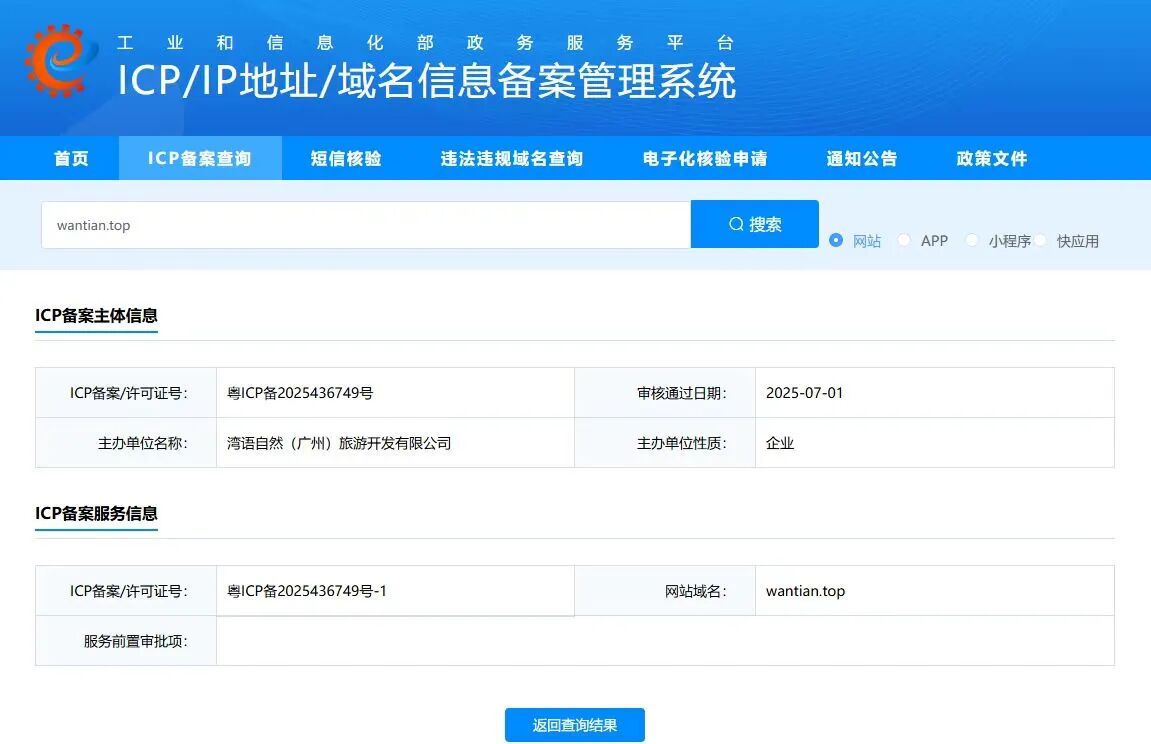Click the search field containing wantian.top

[x=366, y=225]
